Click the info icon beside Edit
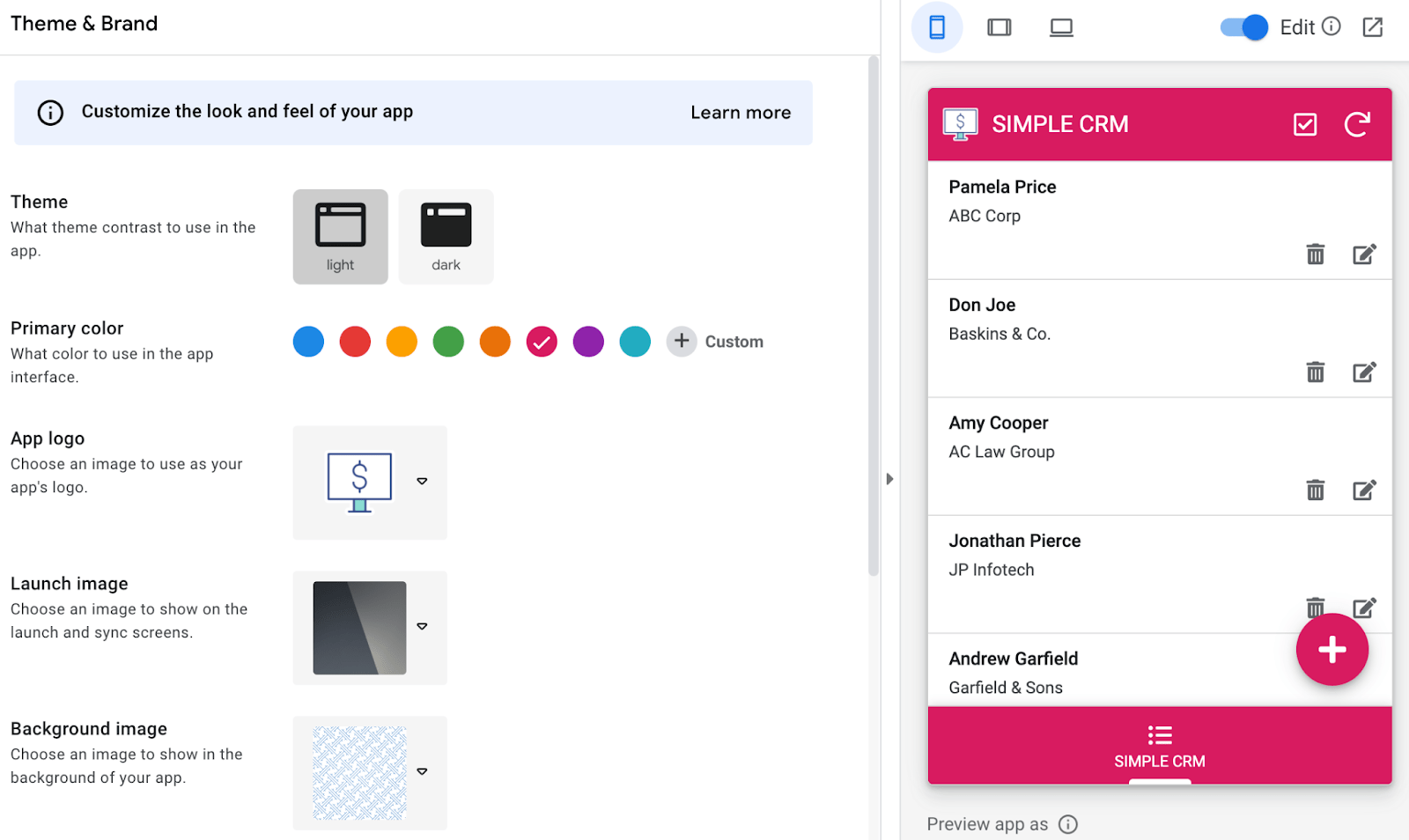 coord(1332,26)
